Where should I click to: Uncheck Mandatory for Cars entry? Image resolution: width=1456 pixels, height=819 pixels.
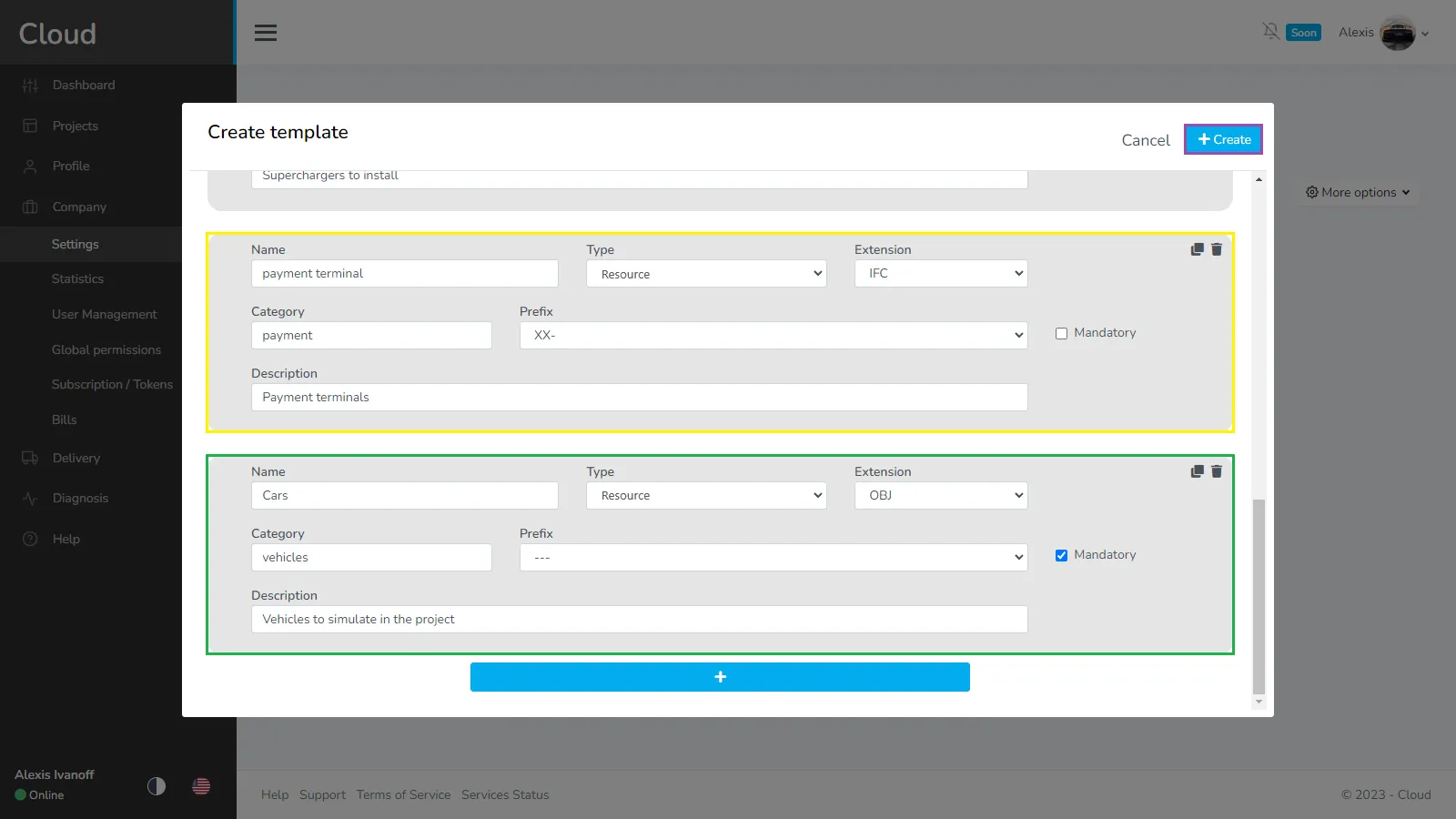coord(1061,556)
